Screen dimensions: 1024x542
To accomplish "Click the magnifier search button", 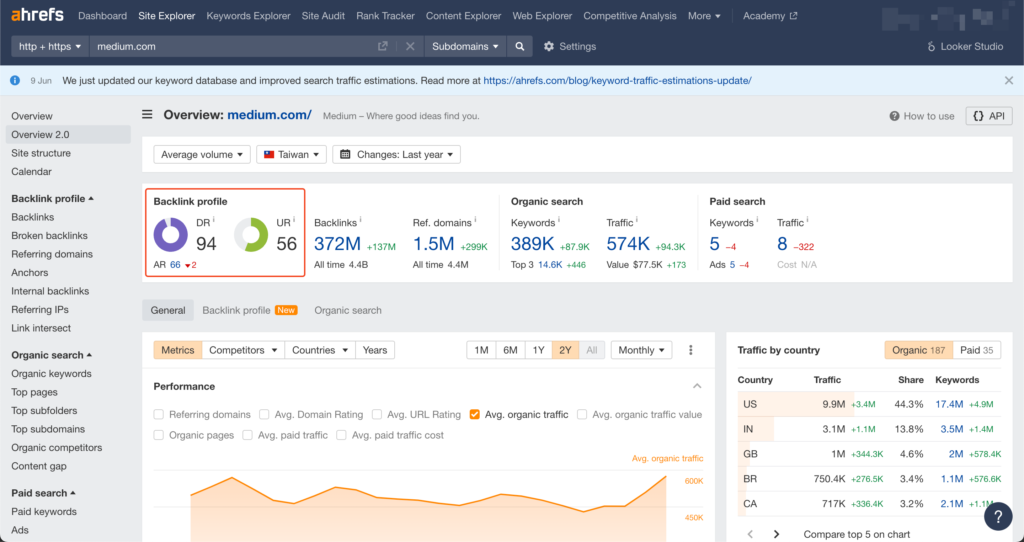I will 520,46.
